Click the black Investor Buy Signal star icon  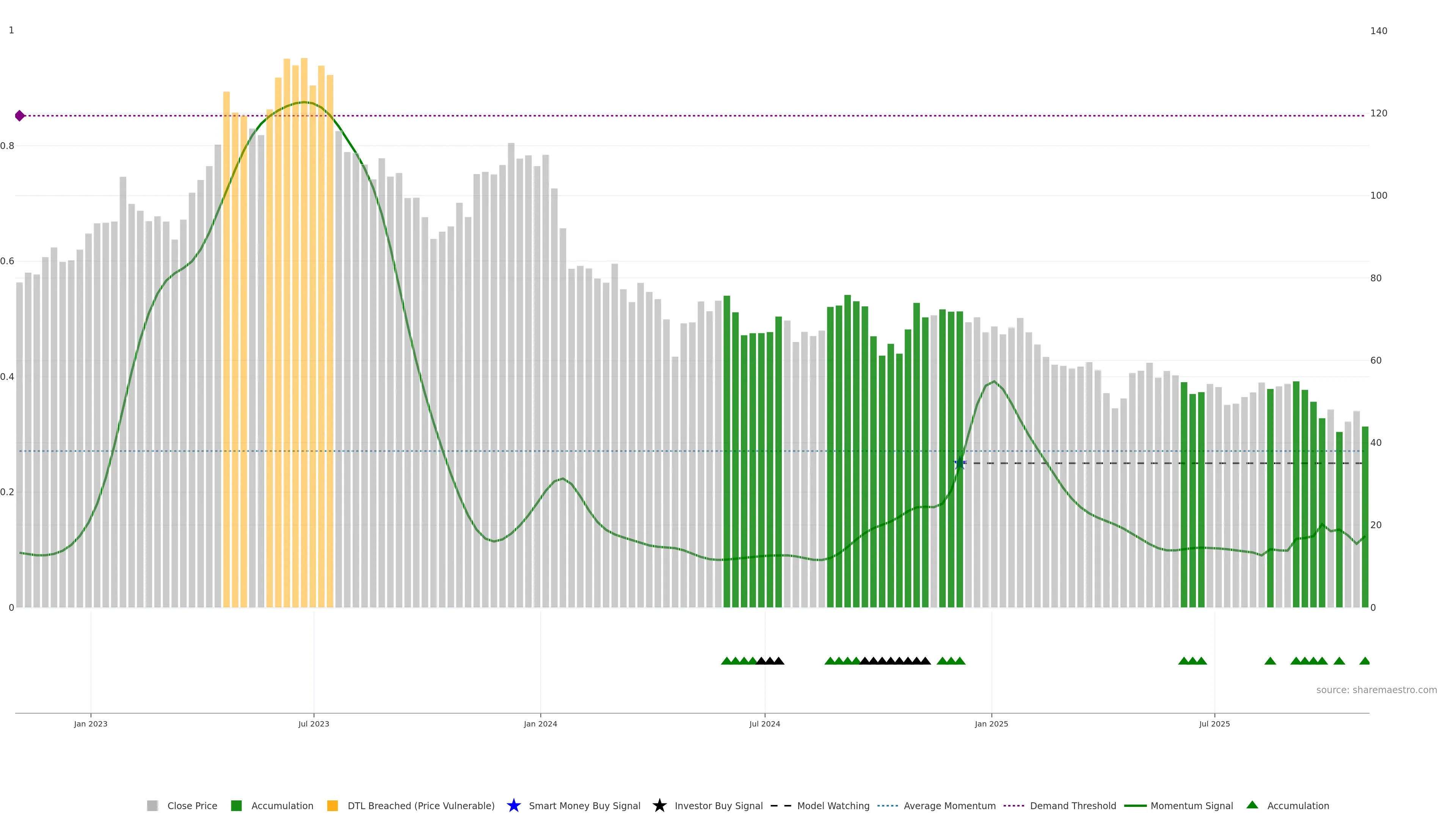[x=659, y=805]
